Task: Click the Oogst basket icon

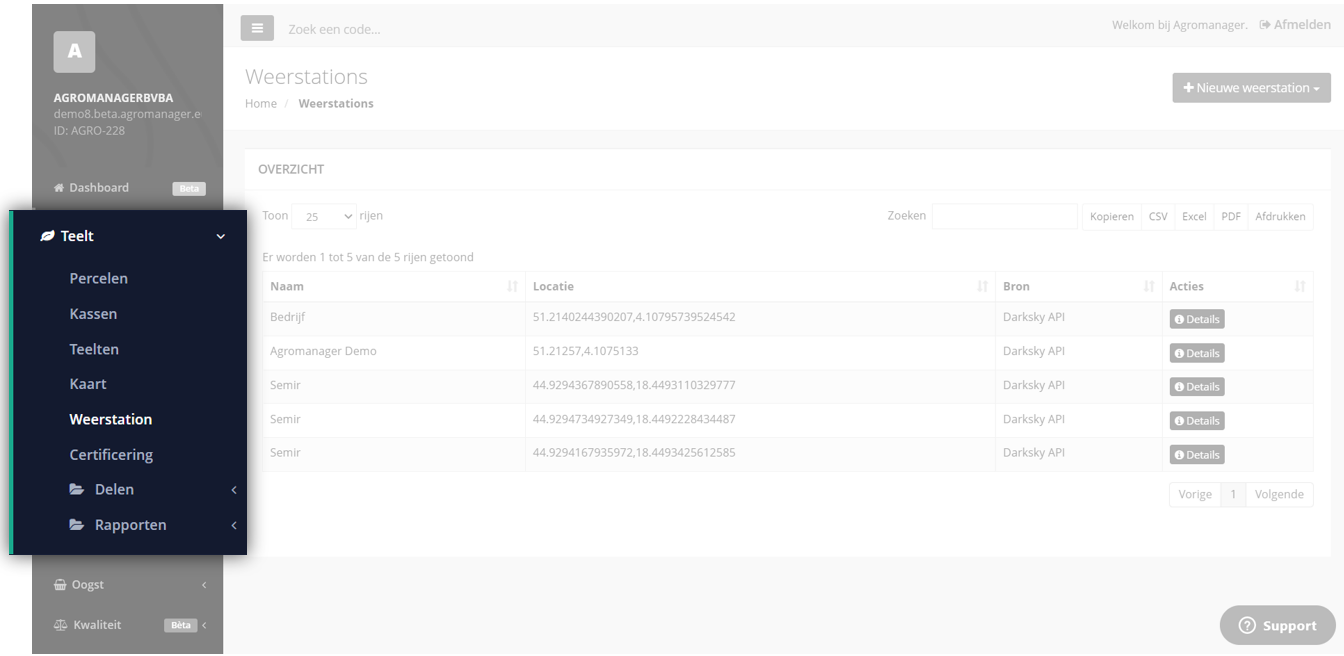Action: pyautogui.click(x=60, y=585)
